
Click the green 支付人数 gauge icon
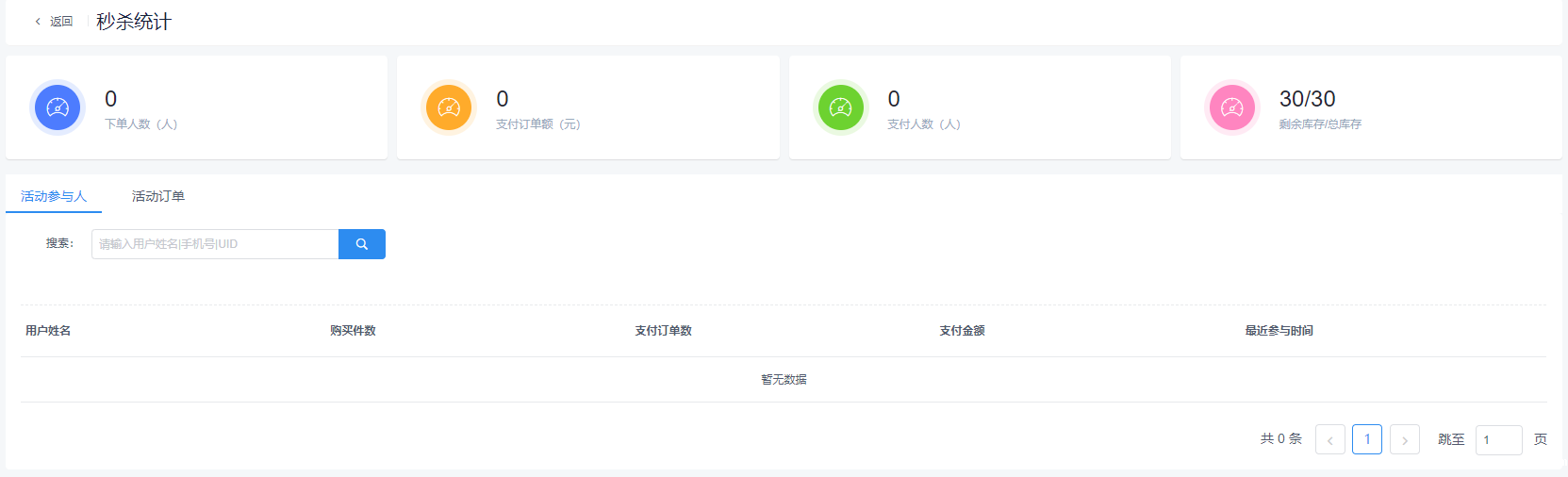pos(841,107)
